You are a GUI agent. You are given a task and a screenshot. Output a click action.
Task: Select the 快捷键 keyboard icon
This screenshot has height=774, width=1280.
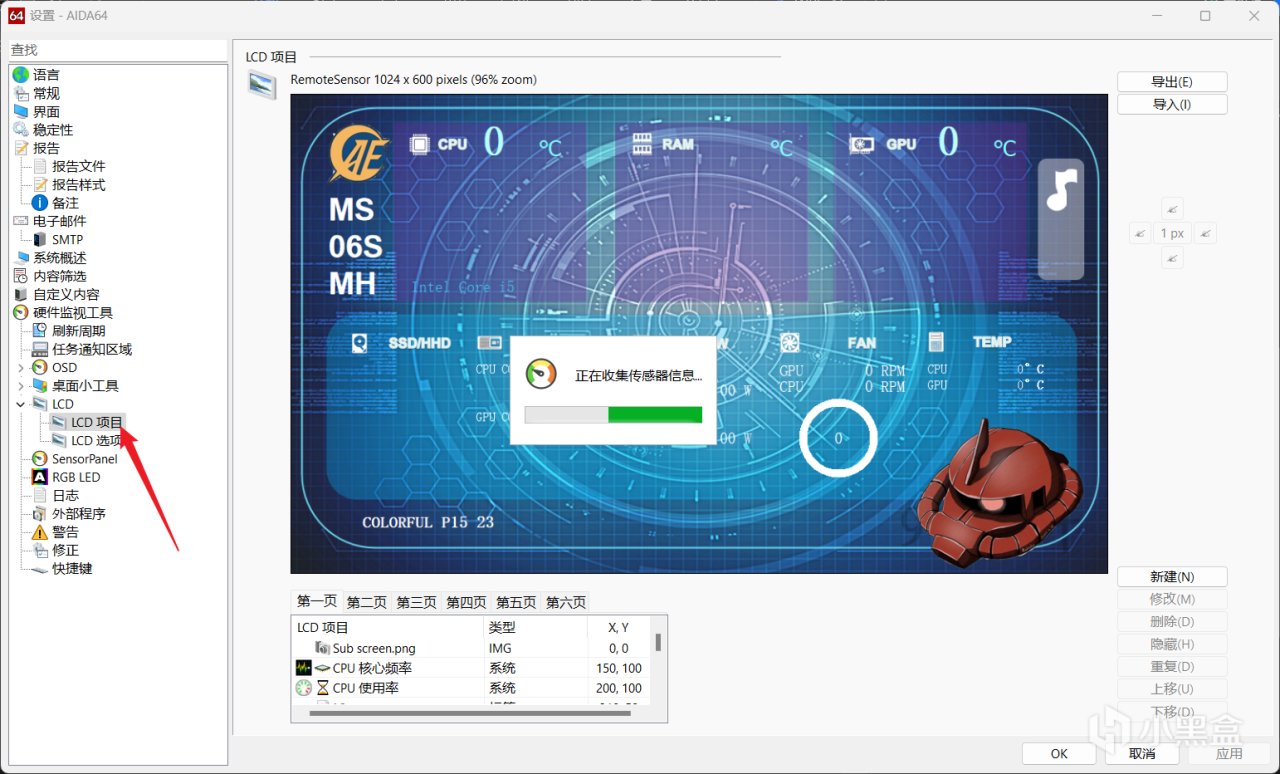pyautogui.click(x=40, y=569)
